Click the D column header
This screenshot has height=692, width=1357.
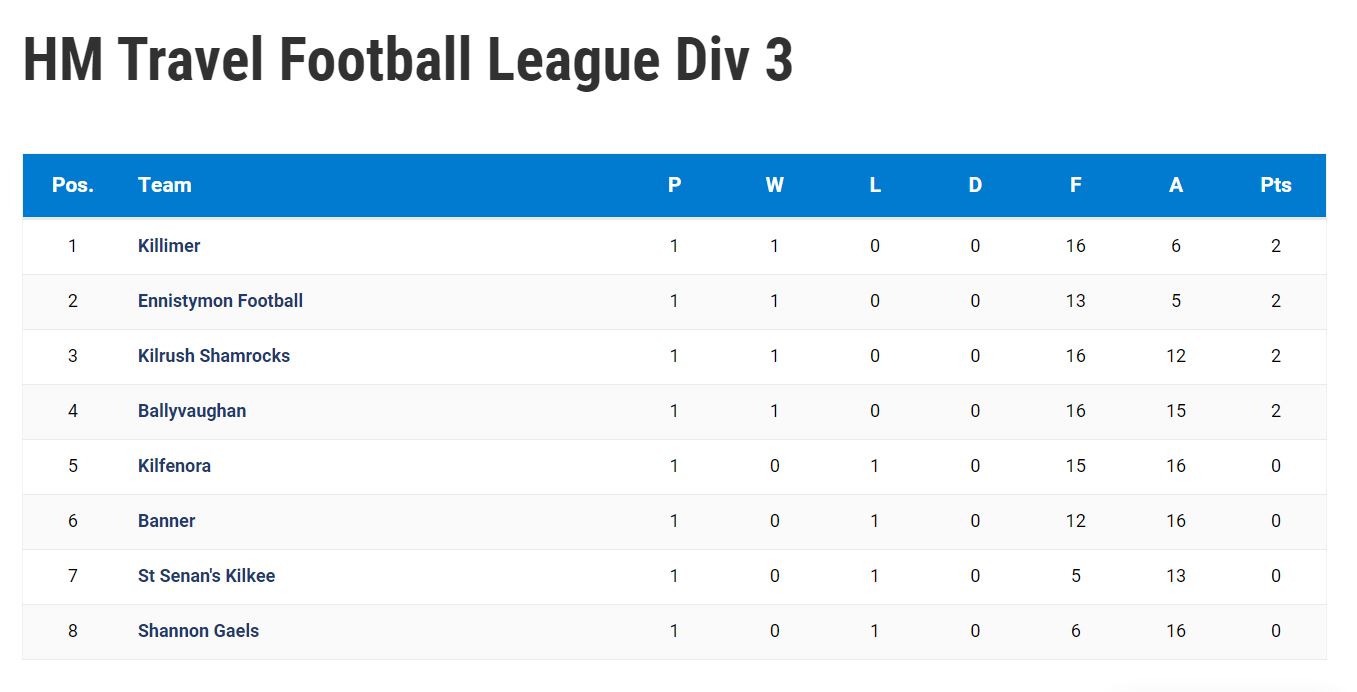(x=975, y=185)
